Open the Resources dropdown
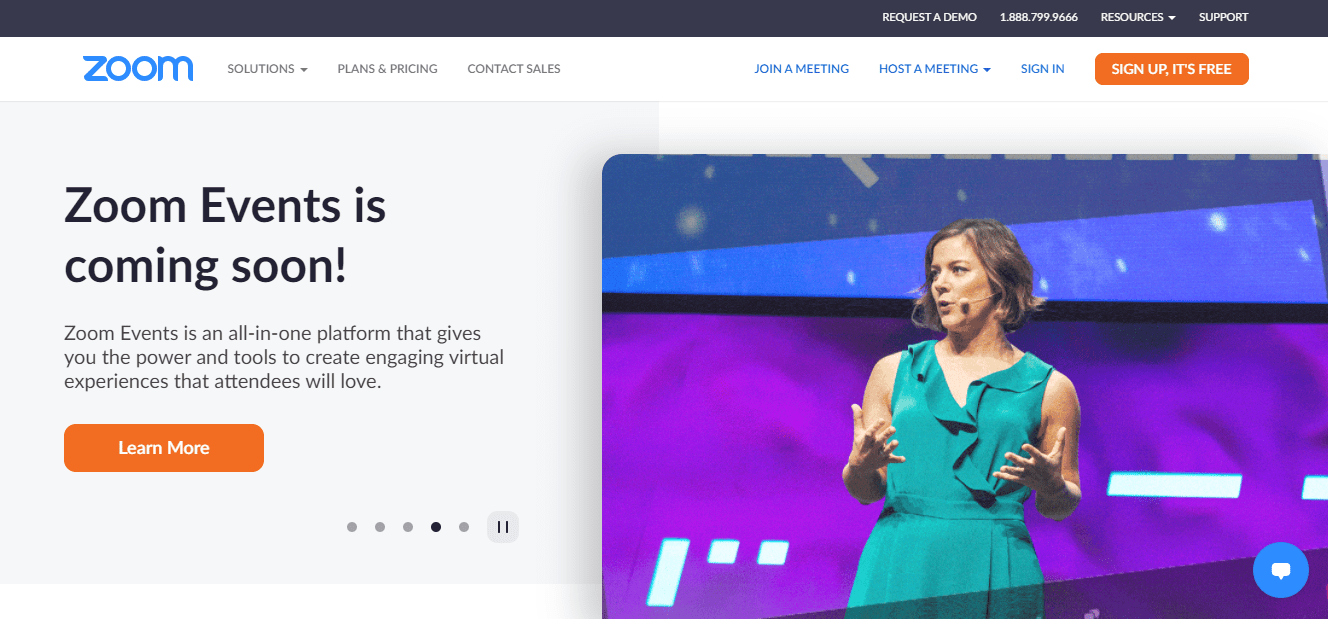 pos(1138,17)
